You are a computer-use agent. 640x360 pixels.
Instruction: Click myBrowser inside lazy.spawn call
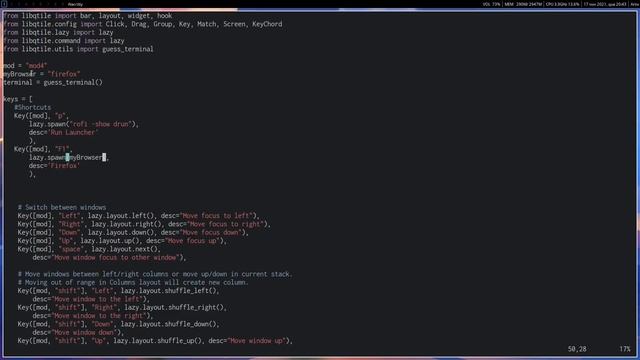[x=86, y=158]
